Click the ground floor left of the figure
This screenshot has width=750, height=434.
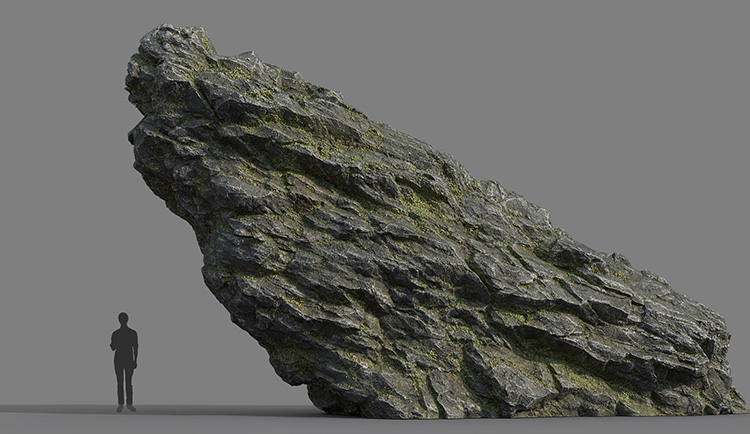click(50, 415)
